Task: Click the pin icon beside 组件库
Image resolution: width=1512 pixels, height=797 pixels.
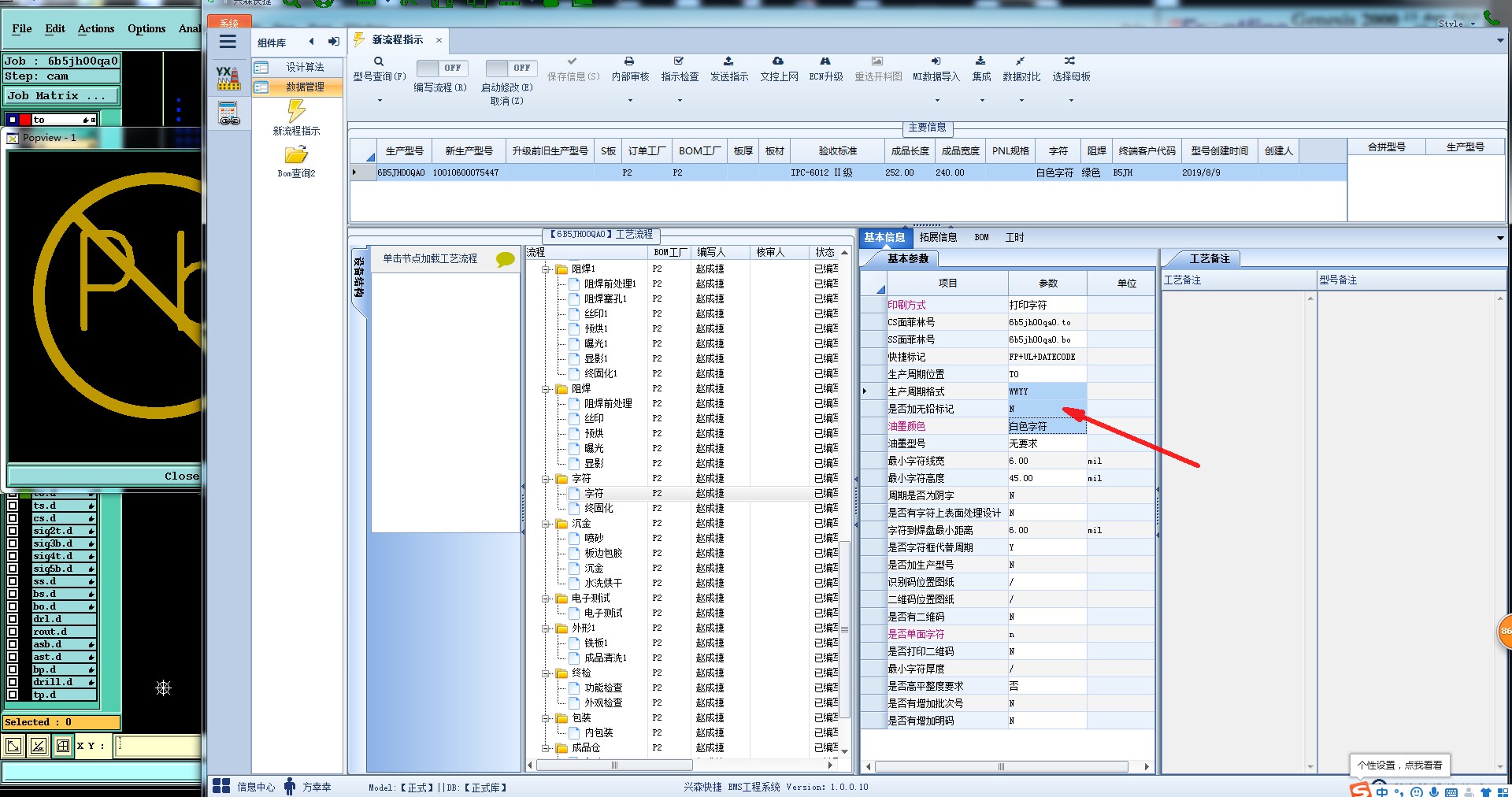Action: [333, 42]
